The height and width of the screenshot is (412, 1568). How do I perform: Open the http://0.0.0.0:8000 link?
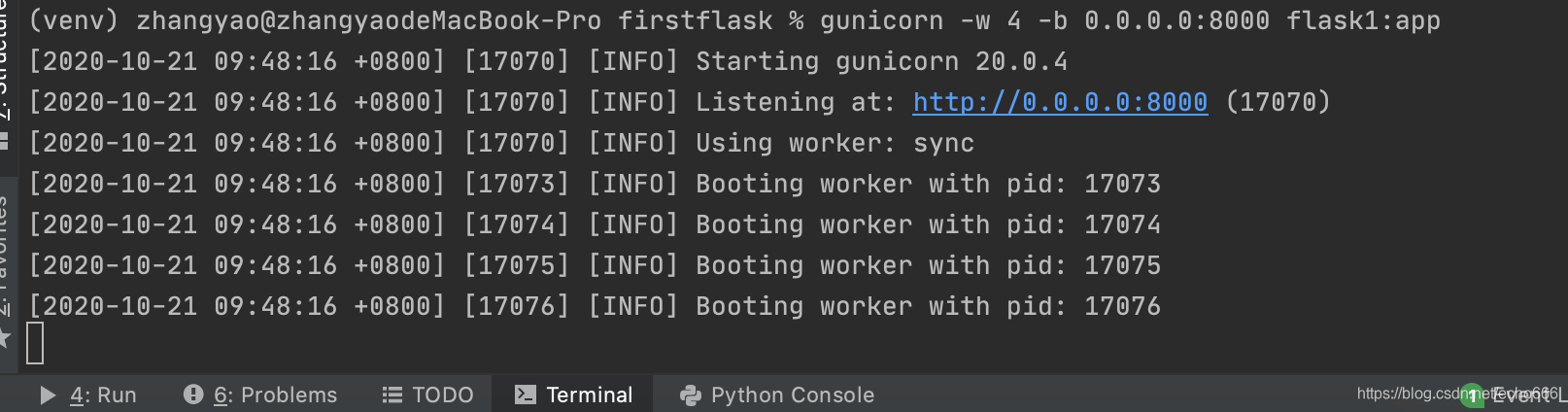[x=1060, y=102]
